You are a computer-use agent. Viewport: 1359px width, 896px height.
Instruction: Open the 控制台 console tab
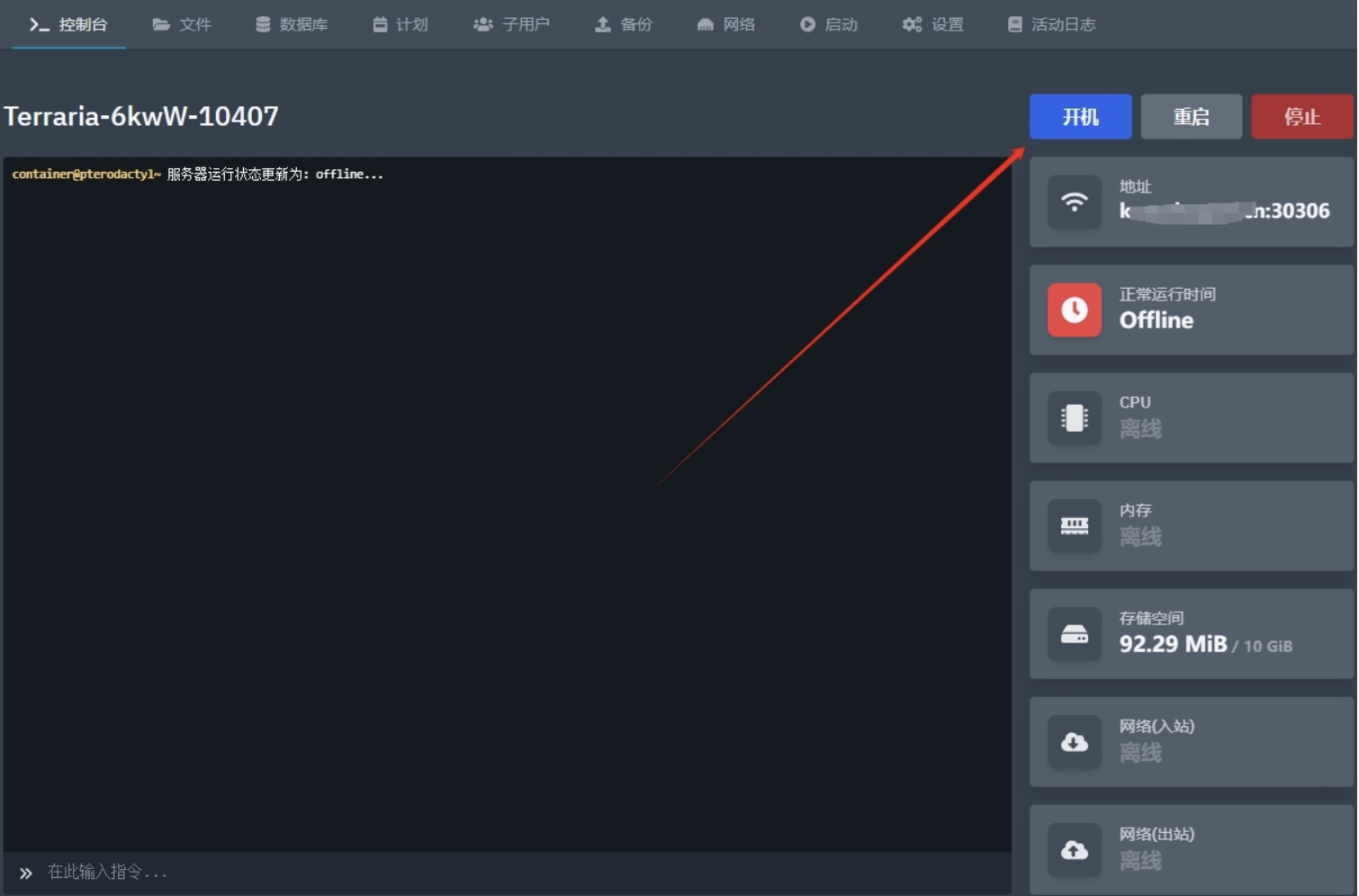point(68,24)
